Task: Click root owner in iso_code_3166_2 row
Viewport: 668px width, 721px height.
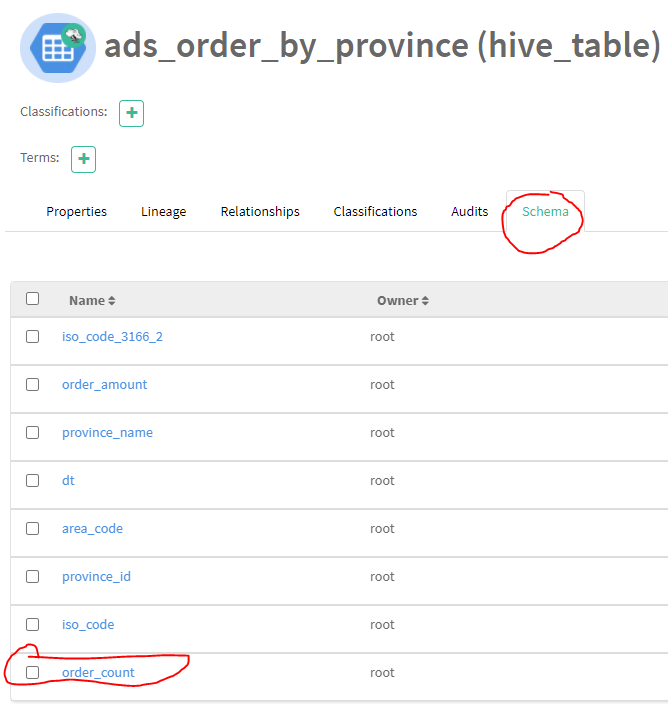Action: (382, 337)
